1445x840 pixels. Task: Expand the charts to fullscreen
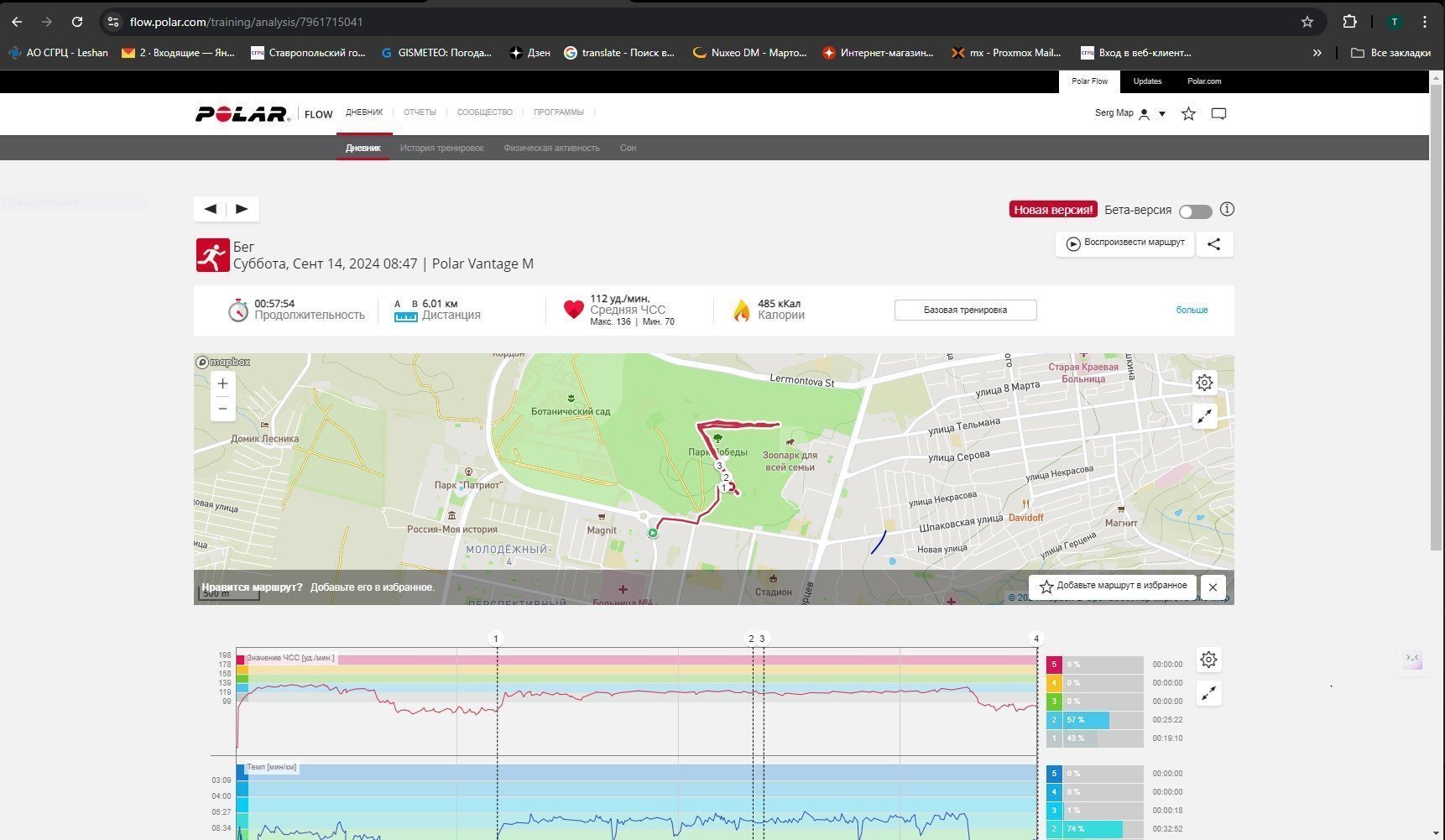1208,693
